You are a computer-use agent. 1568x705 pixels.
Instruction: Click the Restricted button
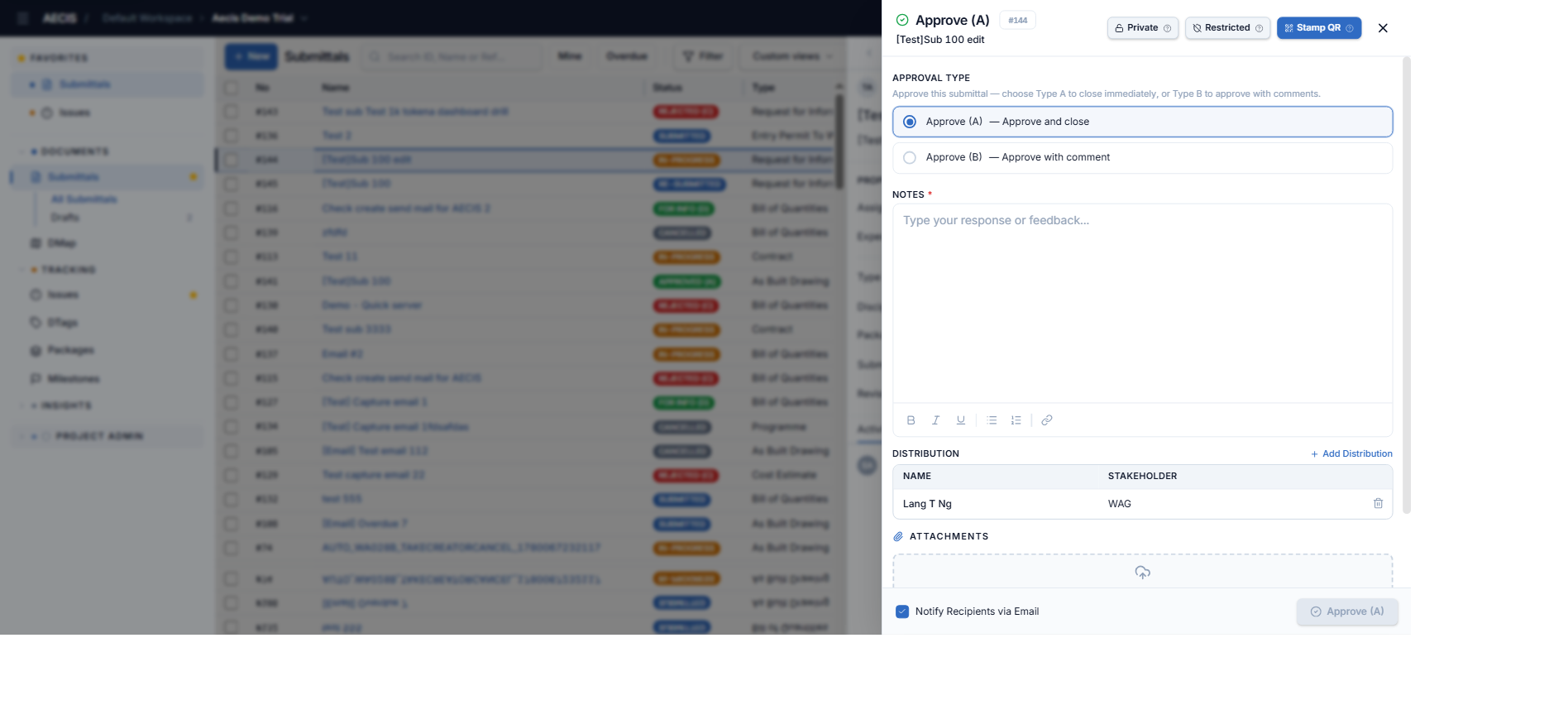point(1227,28)
